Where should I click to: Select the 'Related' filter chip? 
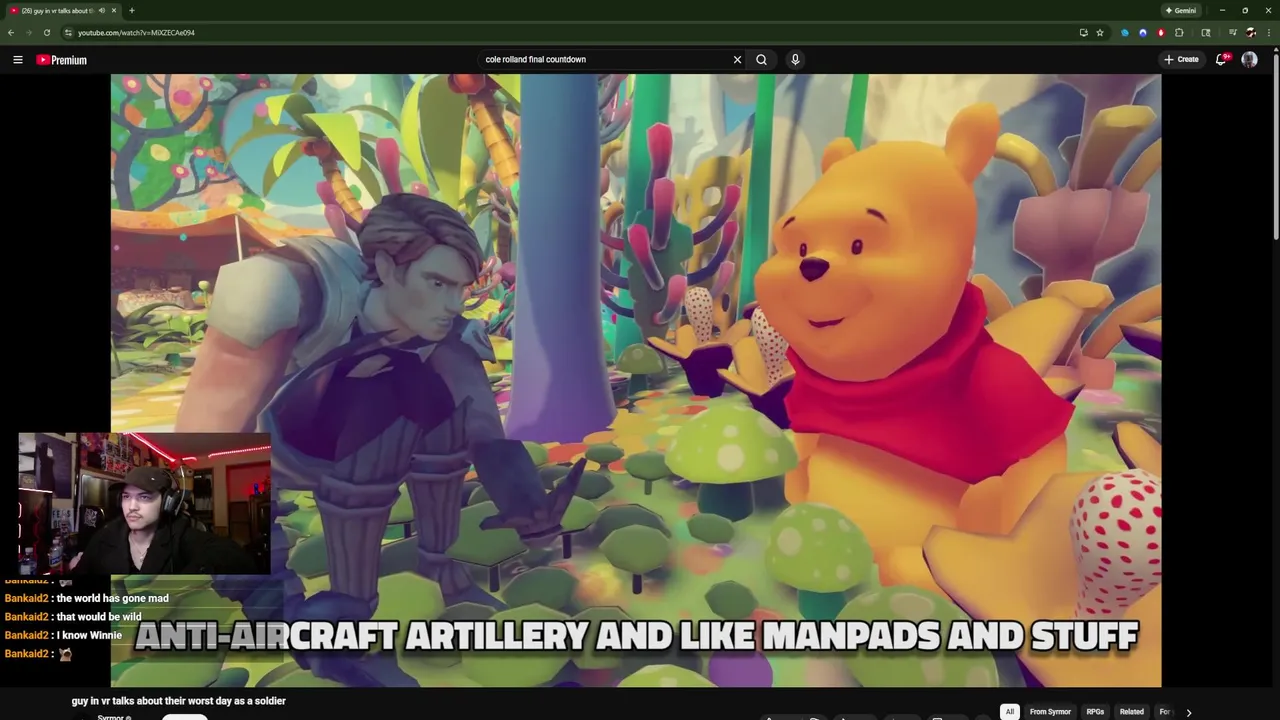tap(1132, 712)
